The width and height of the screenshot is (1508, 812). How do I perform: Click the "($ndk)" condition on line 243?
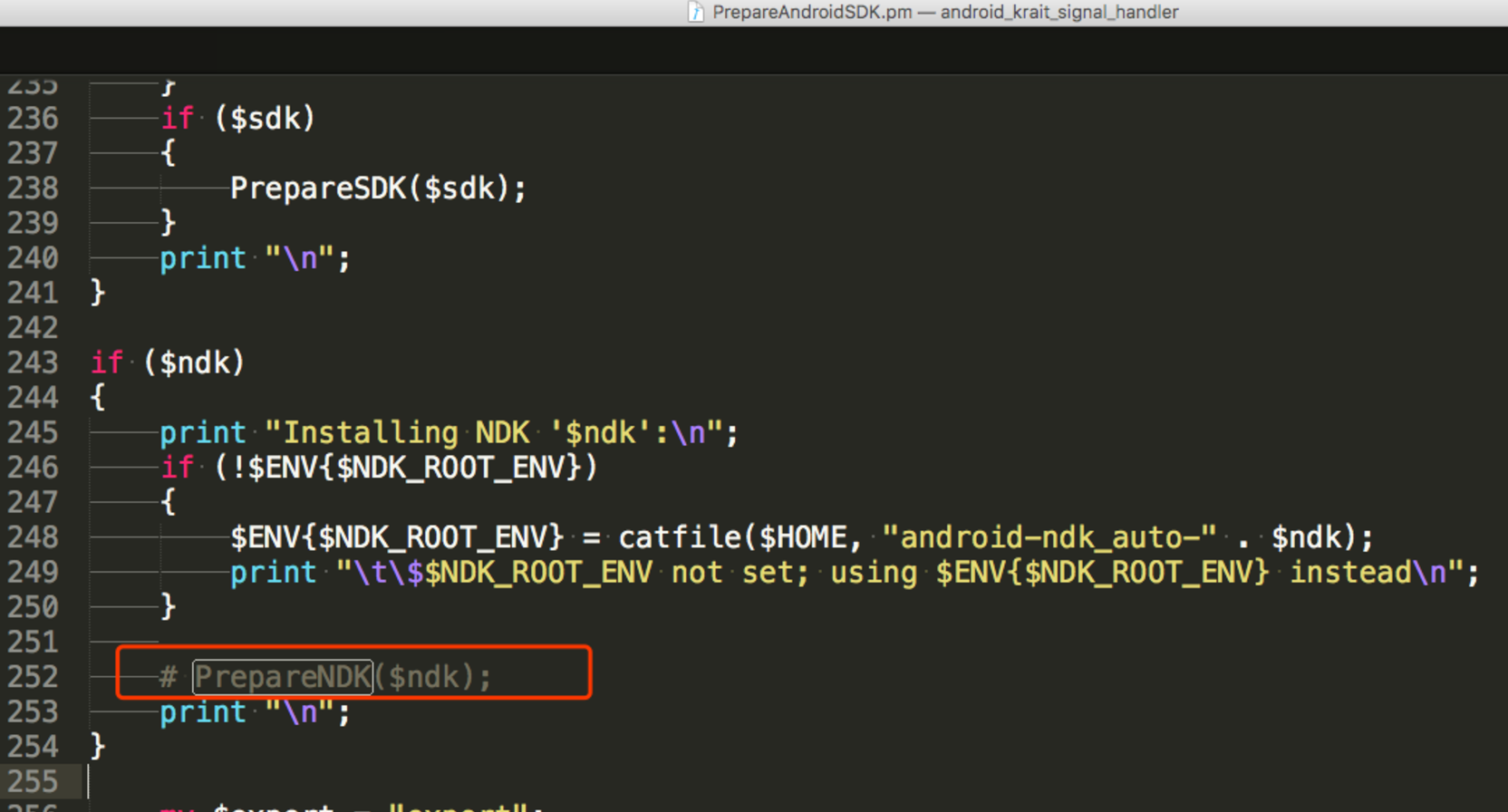194,363
